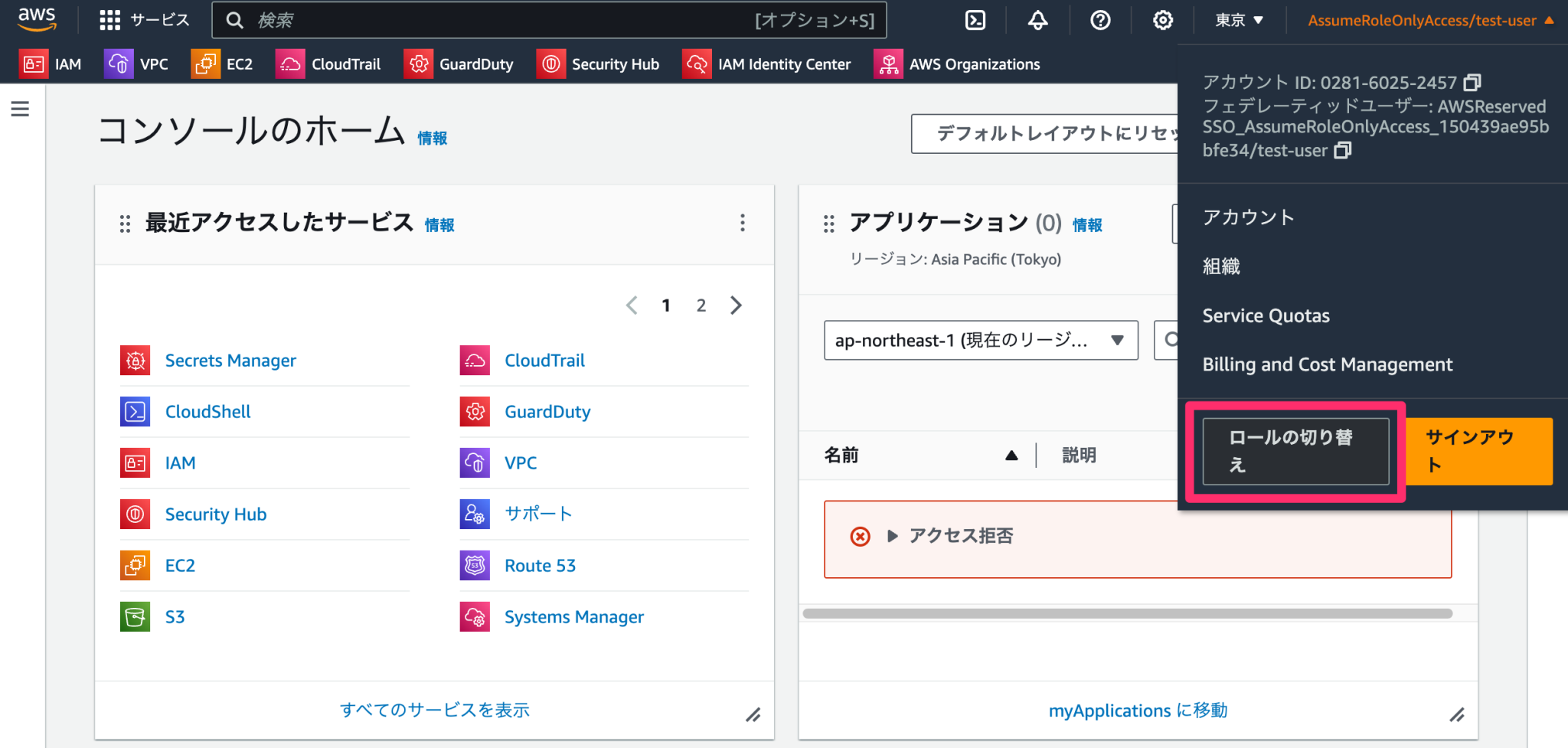Open the help question mark icon
1568x748 pixels.
point(1099,20)
